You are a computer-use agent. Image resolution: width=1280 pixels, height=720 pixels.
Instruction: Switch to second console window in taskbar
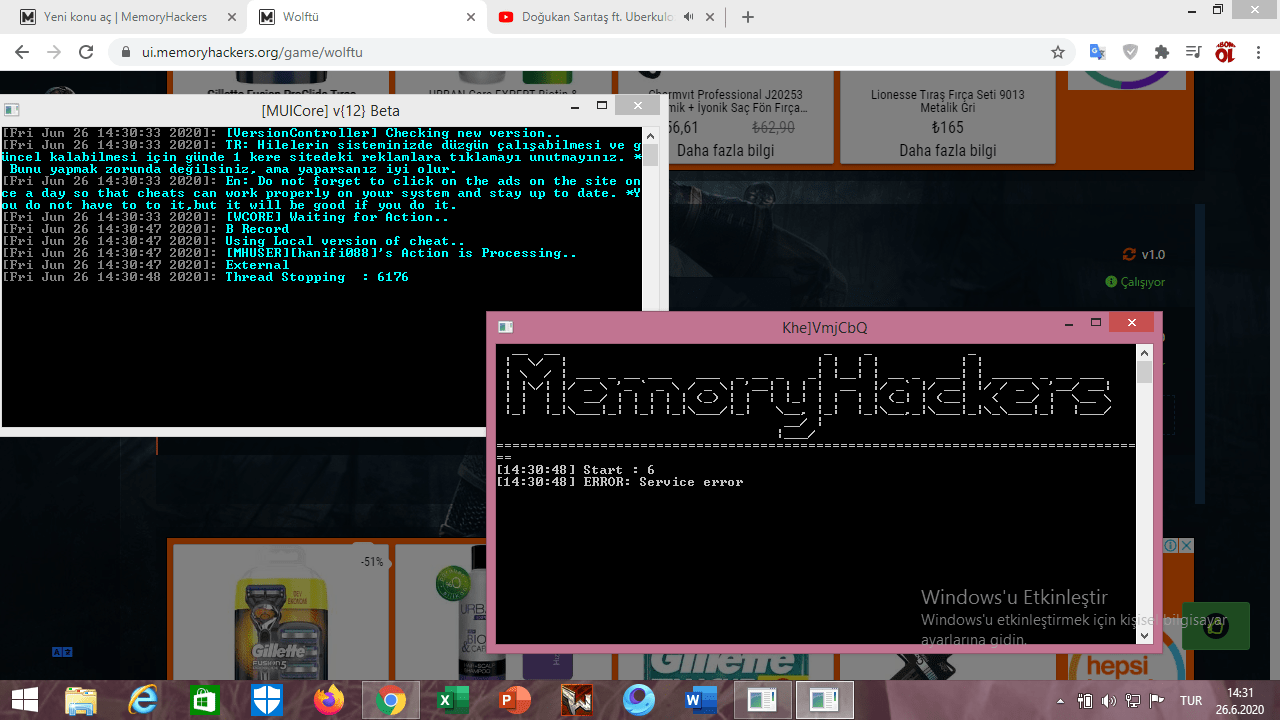[x=824, y=700]
